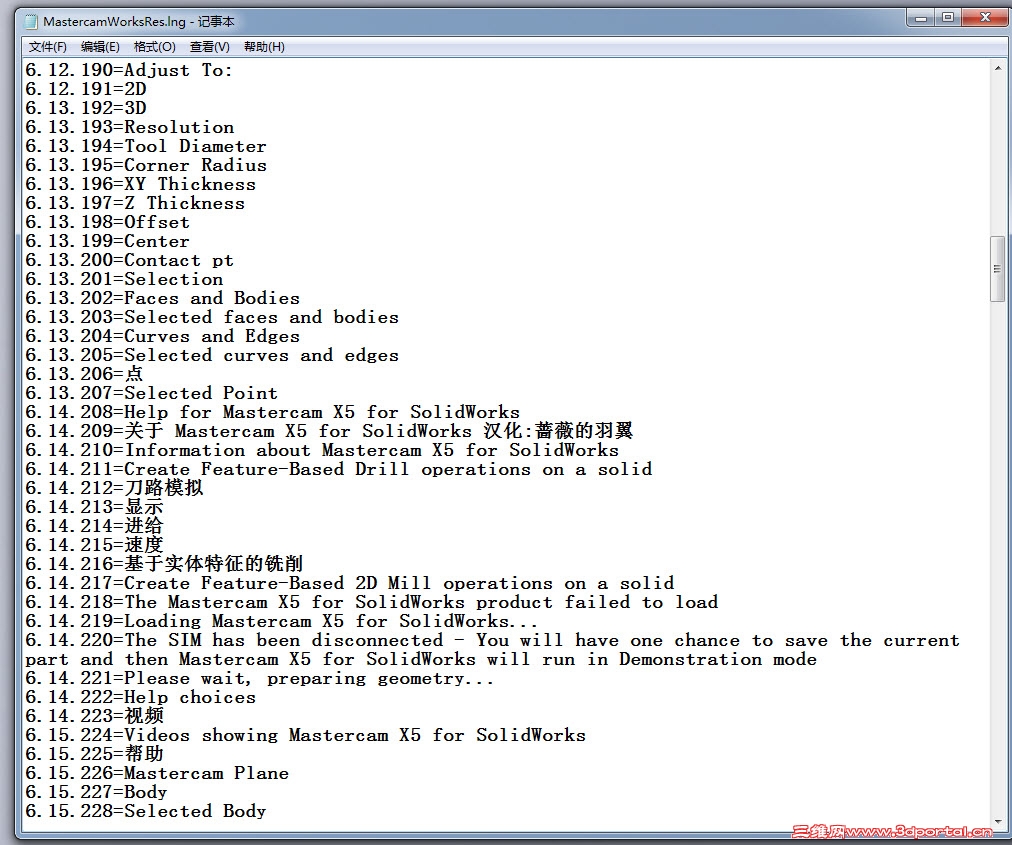Click the line 6.13.195=Corner Radius
The width and height of the screenshot is (1012, 845).
[x=146, y=165]
